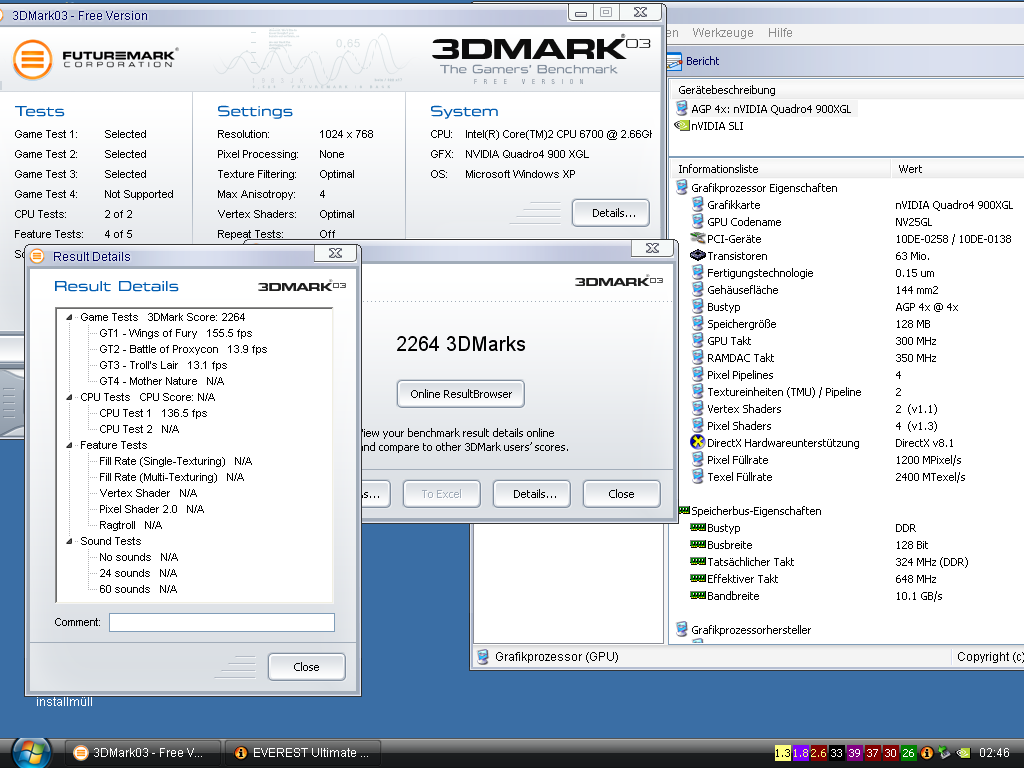1024x768 pixels.
Task: Click the Online ResultBrowser button
Action: pyautogui.click(x=460, y=394)
